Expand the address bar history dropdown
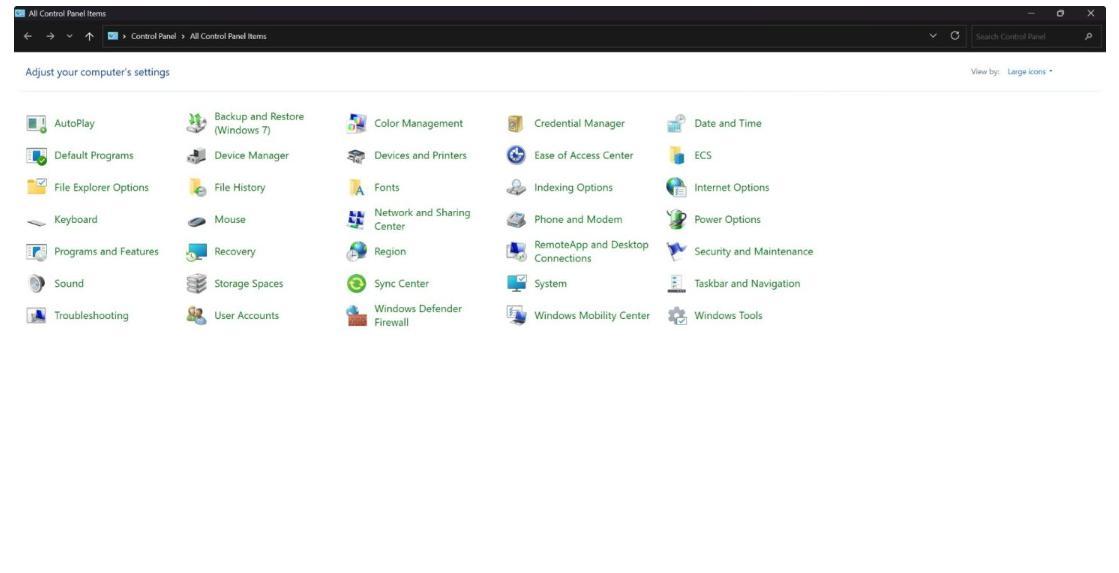The image size is (1119, 573). 933,36
